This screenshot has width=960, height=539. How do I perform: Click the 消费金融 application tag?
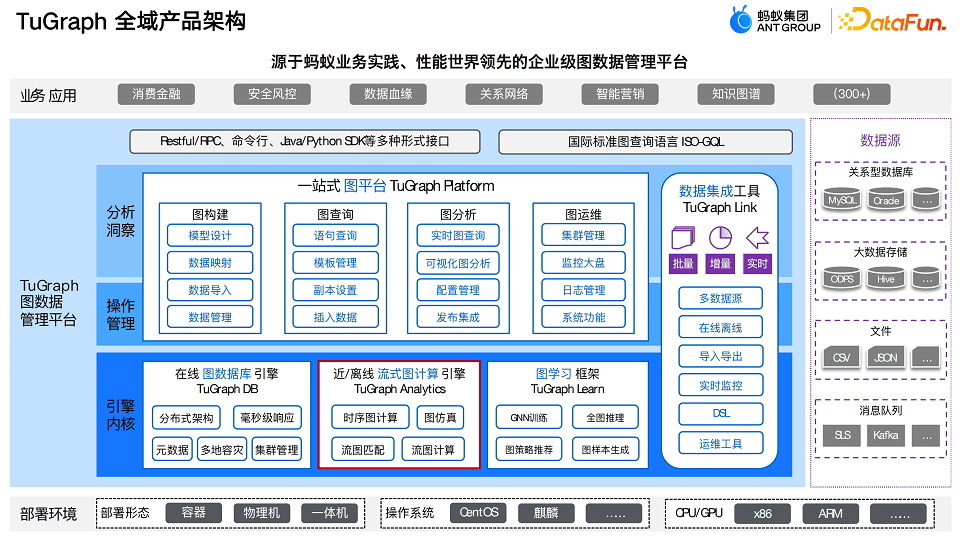tap(157, 94)
